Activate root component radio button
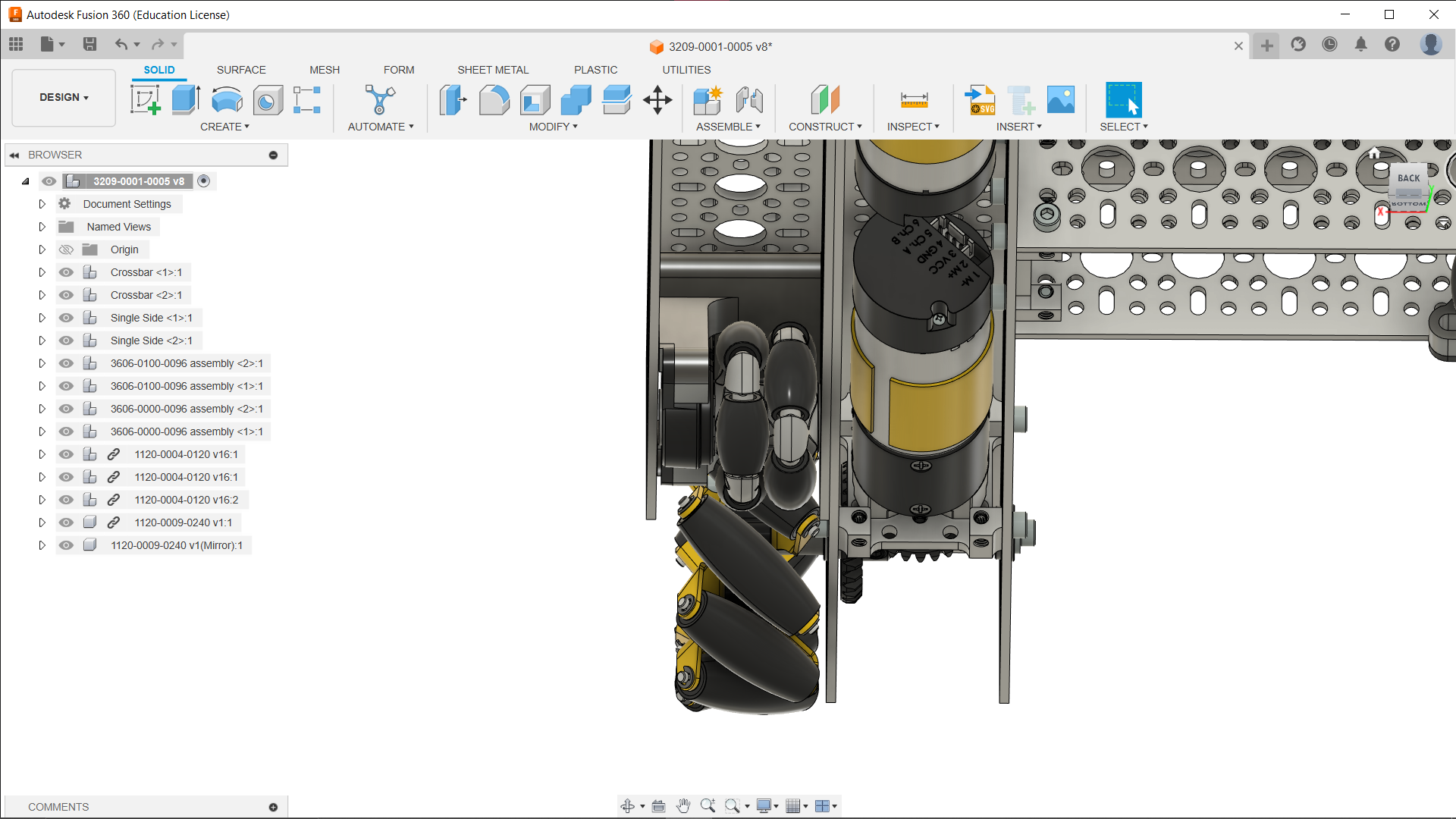 coord(203,181)
